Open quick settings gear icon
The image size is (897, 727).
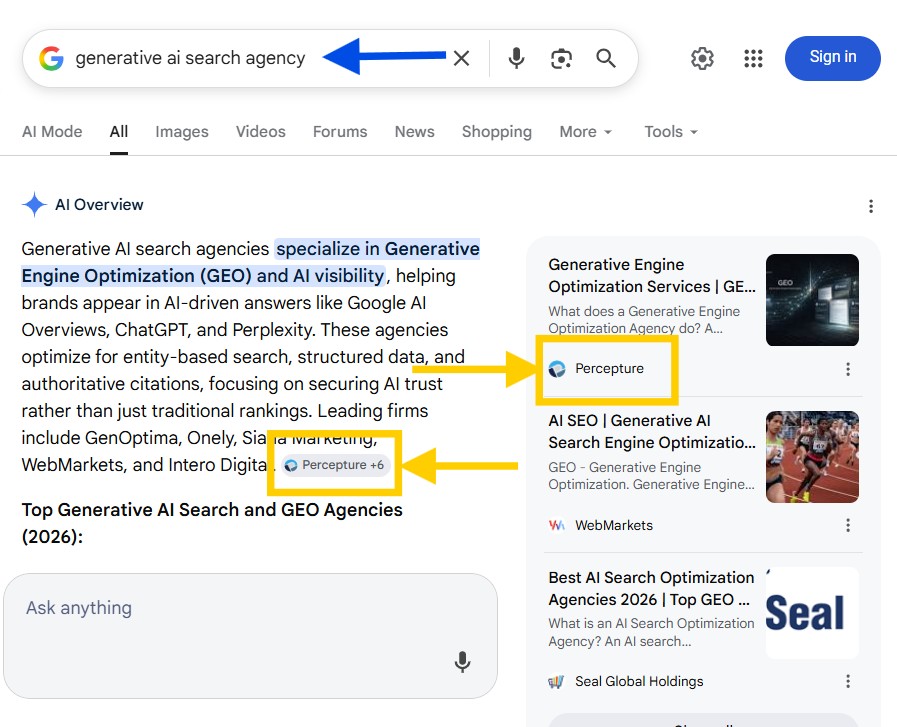[702, 58]
